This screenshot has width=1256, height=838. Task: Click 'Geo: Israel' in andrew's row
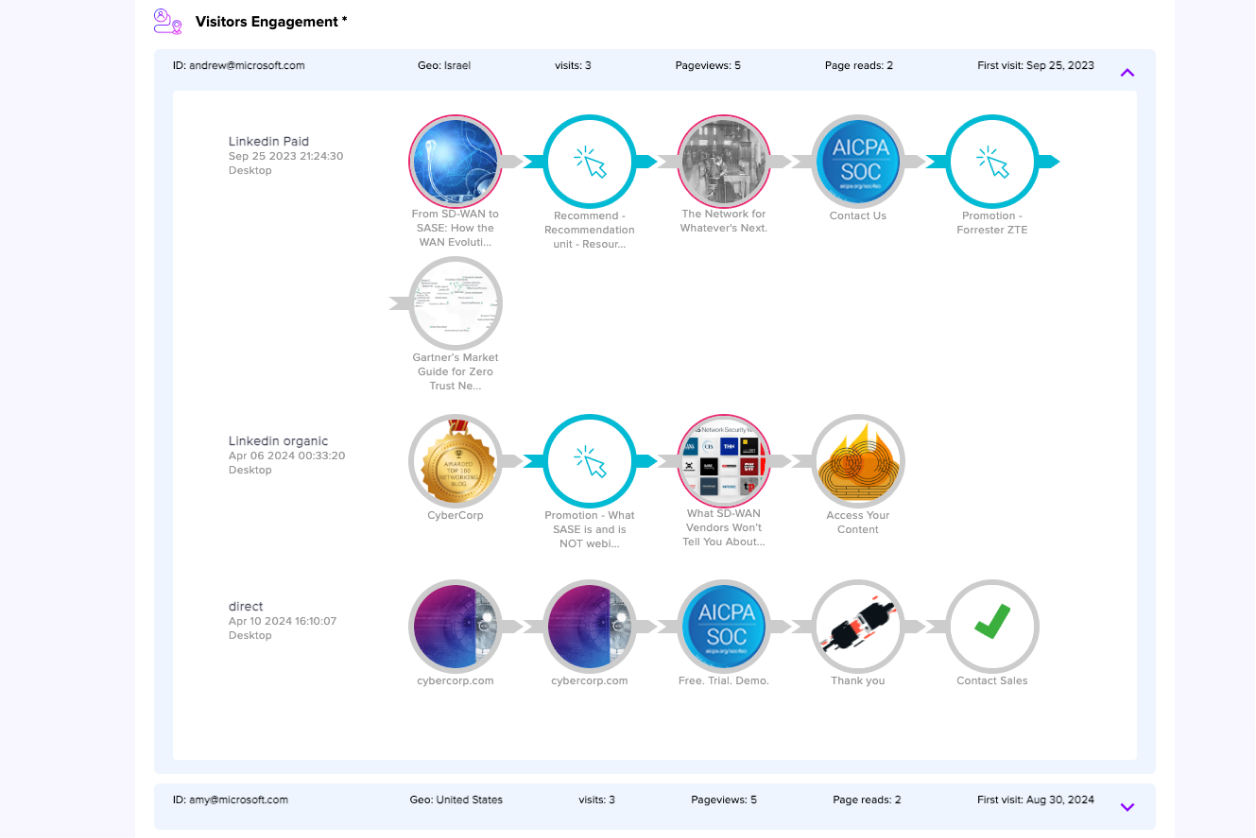[444, 66]
